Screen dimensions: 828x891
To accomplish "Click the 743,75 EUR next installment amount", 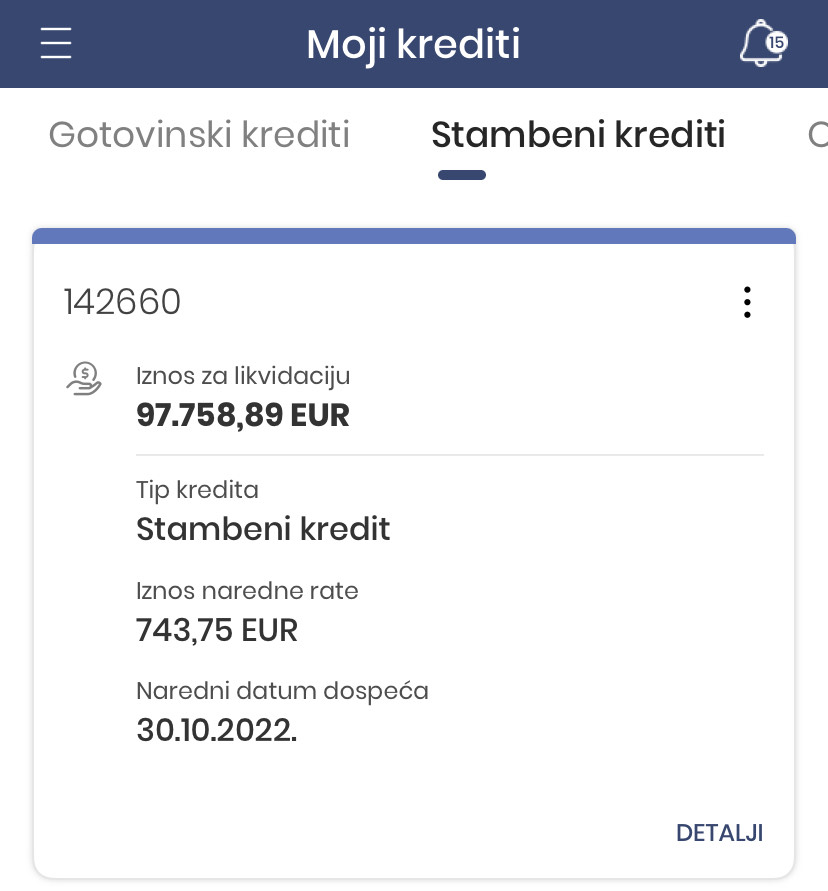I will 217,630.
